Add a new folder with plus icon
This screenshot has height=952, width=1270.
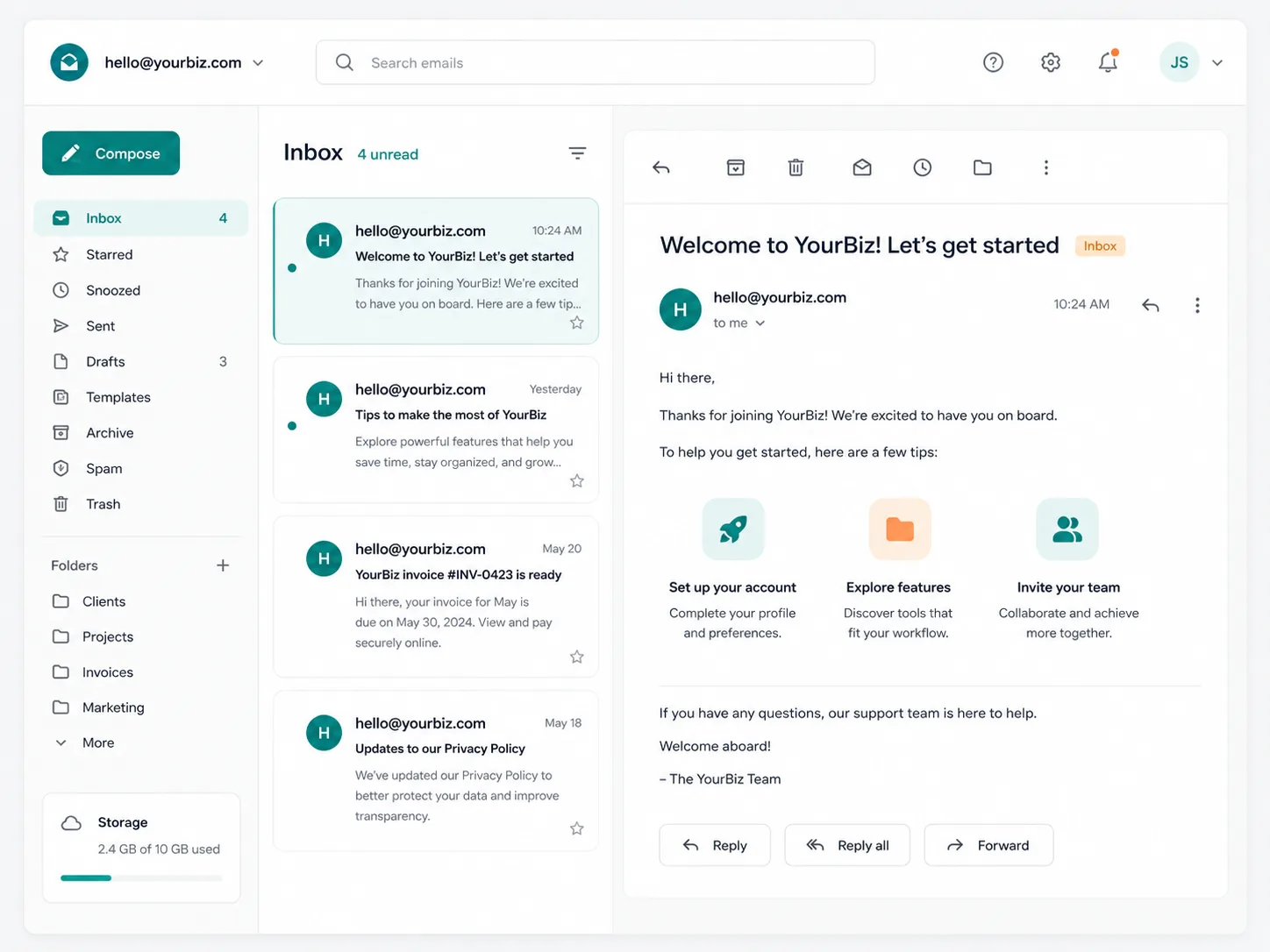[x=223, y=565]
